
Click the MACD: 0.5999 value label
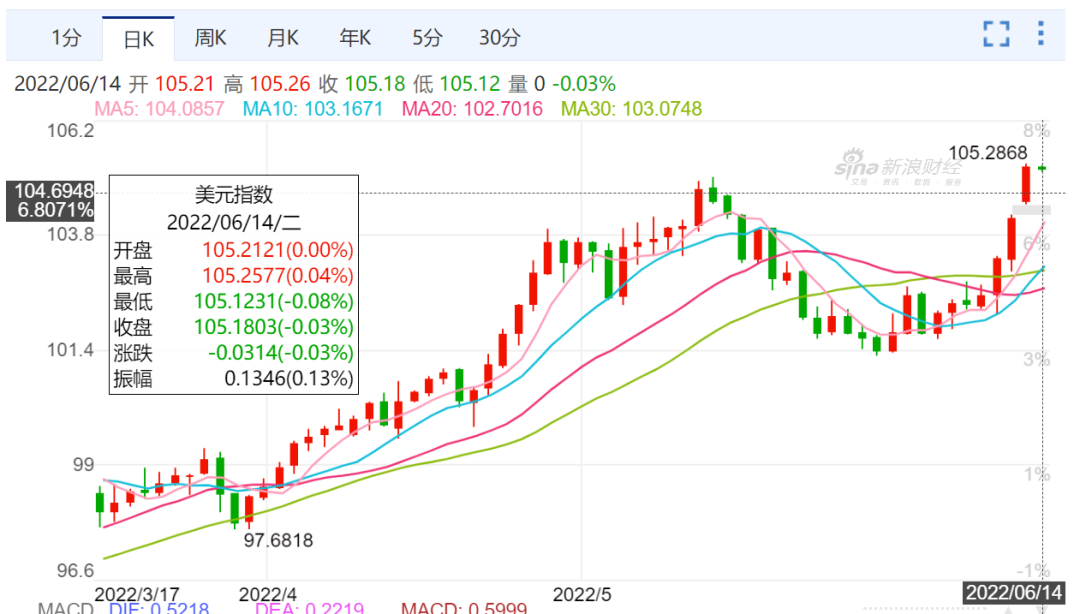(x=464, y=609)
